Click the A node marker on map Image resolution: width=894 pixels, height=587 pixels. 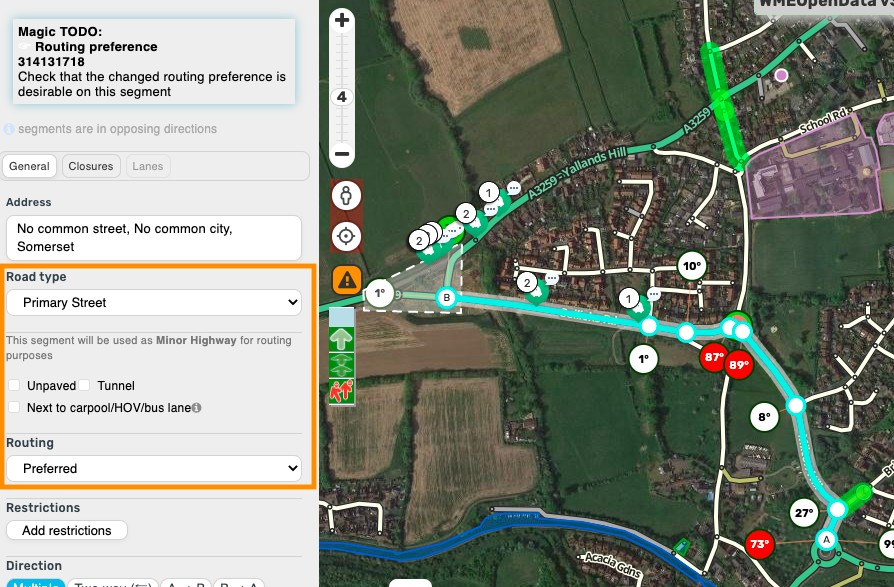826,539
